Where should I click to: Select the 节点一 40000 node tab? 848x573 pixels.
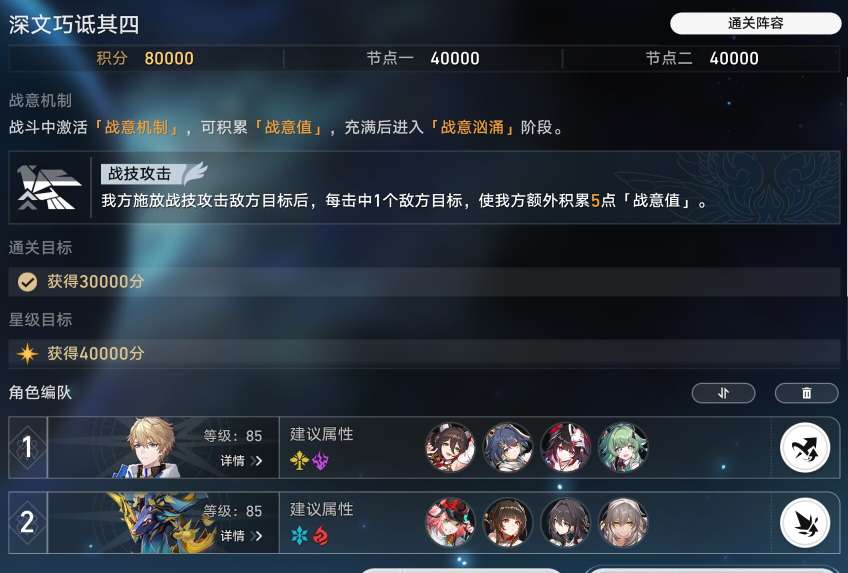click(423, 58)
